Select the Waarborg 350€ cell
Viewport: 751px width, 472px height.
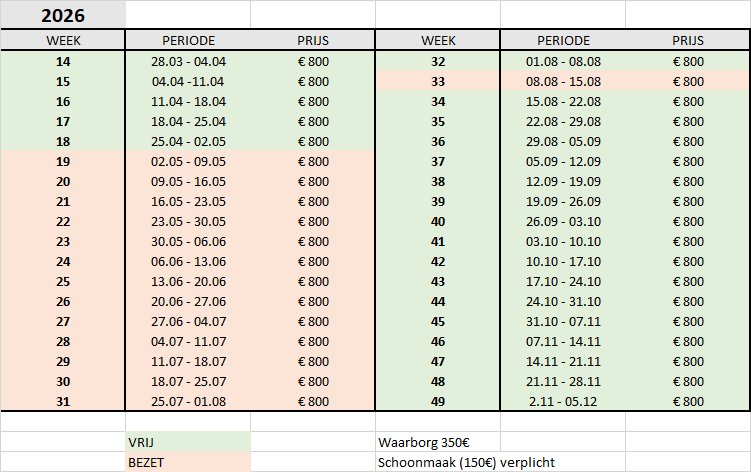pyautogui.click(x=437, y=442)
